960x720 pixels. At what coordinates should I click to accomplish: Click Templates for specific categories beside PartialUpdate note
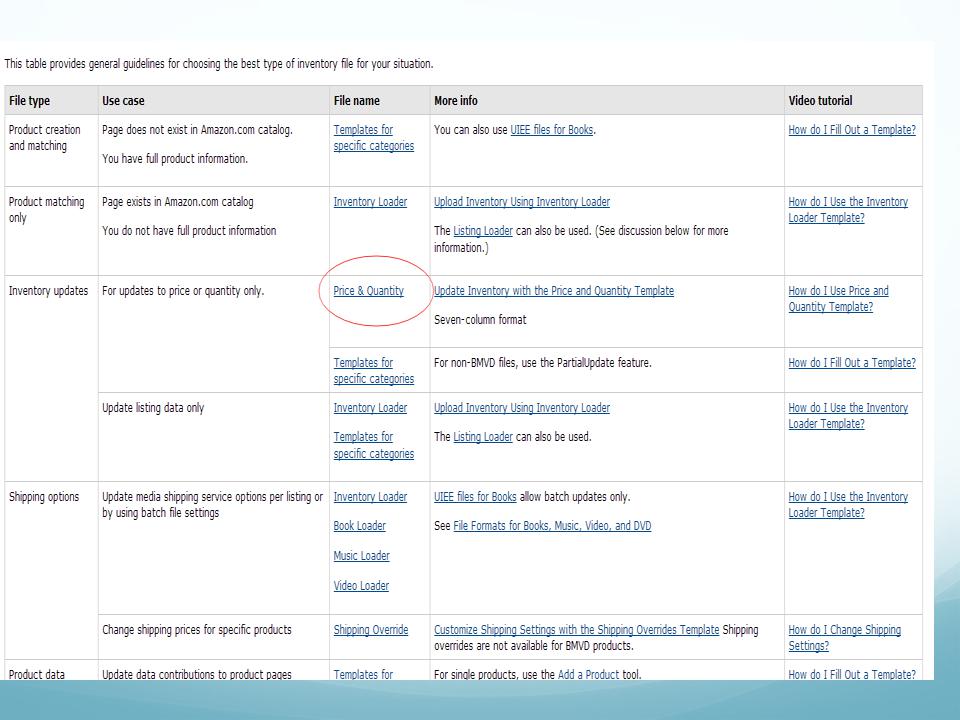373,371
